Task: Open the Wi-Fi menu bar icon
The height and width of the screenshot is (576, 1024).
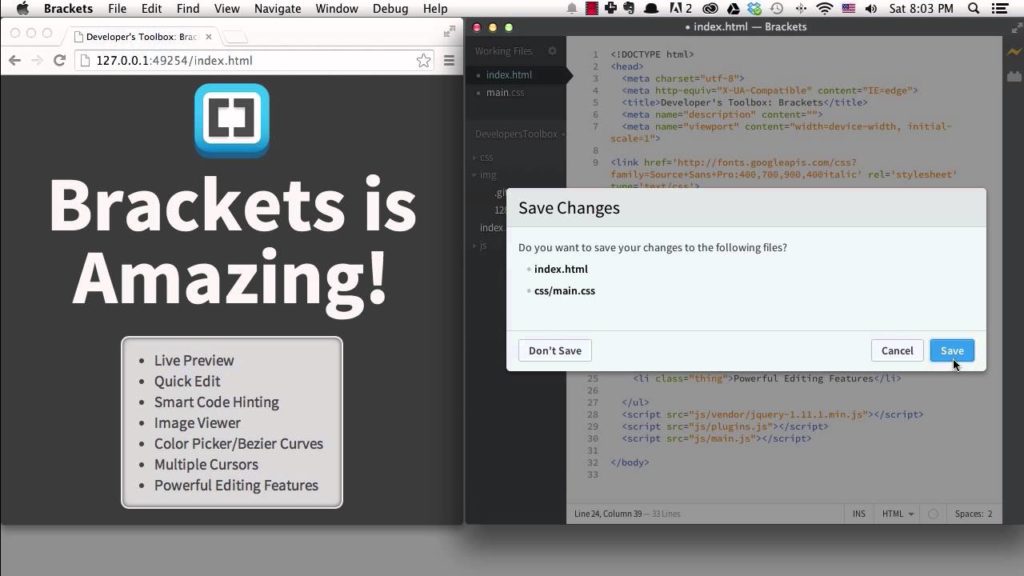Action: pyautogui.click(x=825, y=8)
